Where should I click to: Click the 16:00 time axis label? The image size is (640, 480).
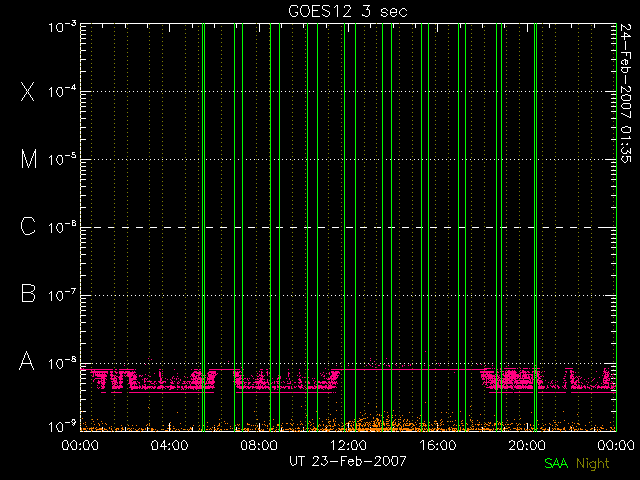point(438,445)
